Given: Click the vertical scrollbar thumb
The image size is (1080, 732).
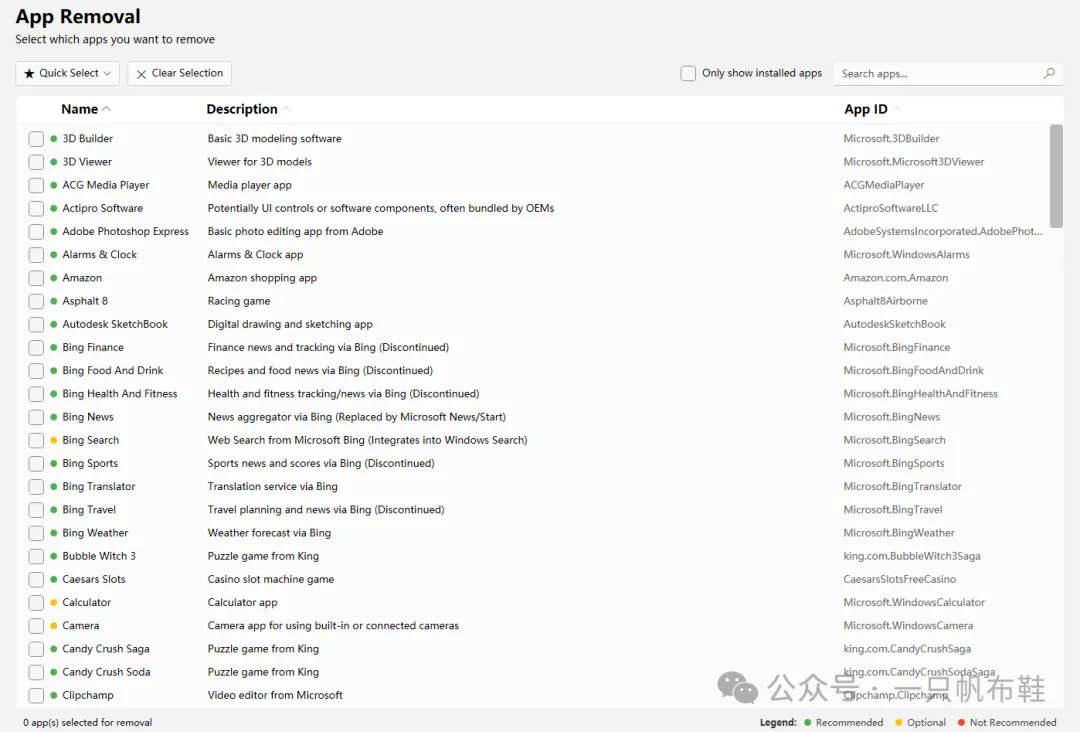Looking at the screenshot, I should (1056, 176).
